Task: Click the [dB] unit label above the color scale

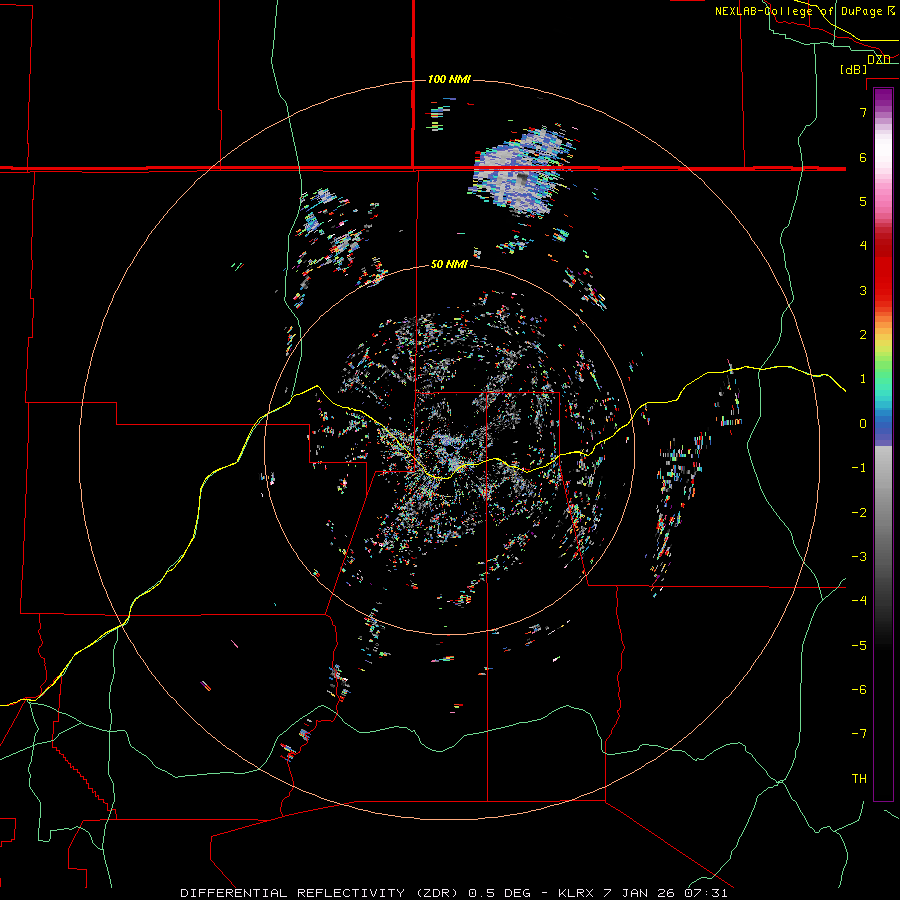Action: pyautogui.click(x=854, y=69)
